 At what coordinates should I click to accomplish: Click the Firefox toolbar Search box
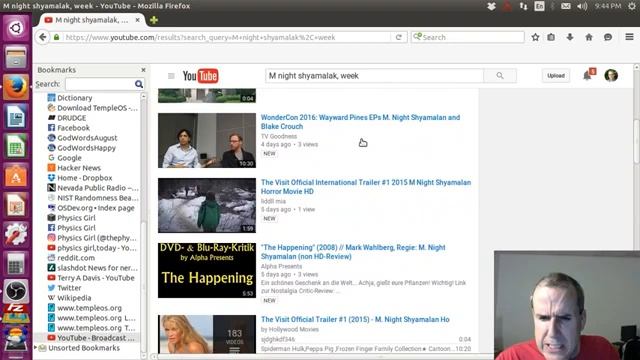point(468,37)
